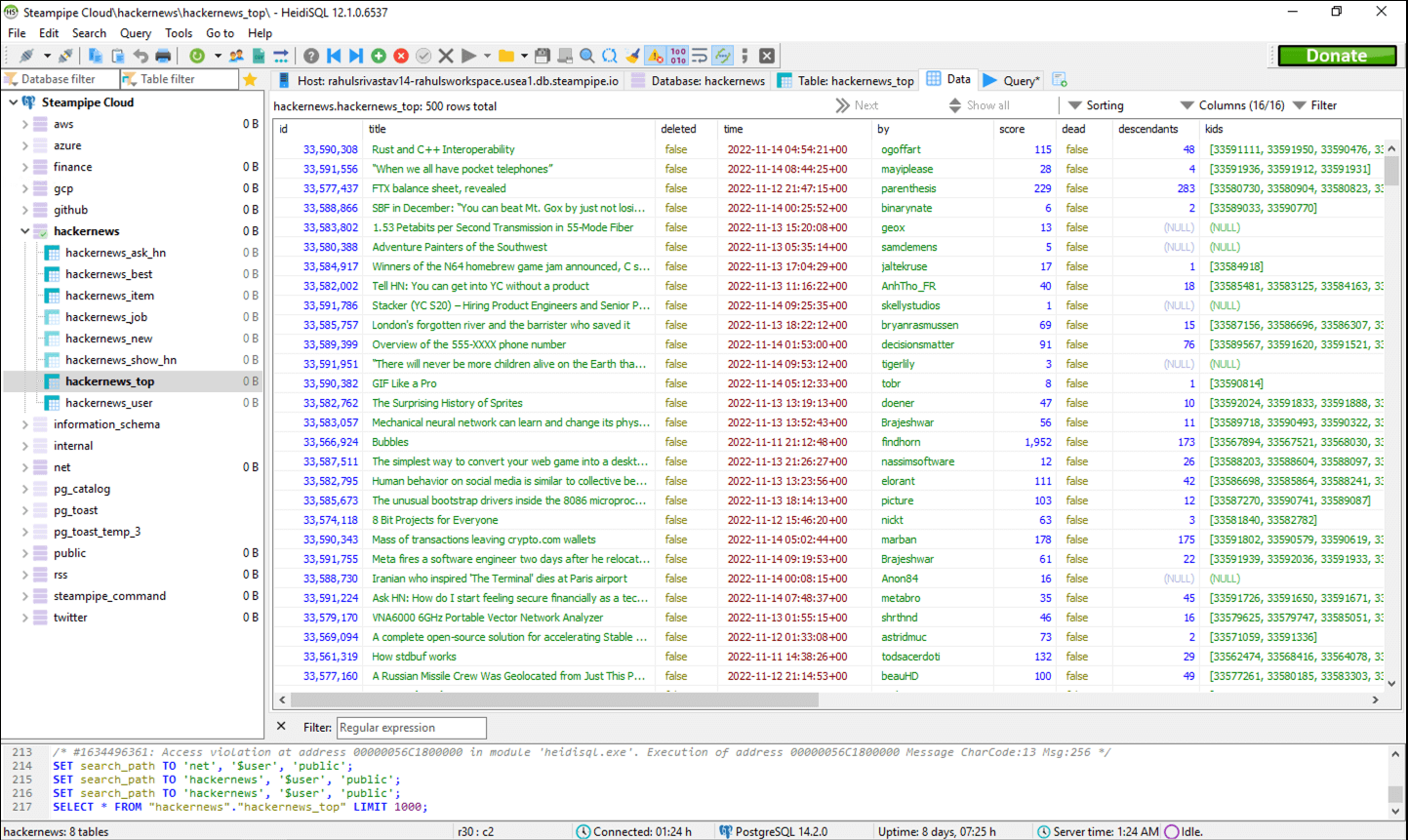Open the user manager icon
Screen dimensions: 1408x840
click(x=236, y=56)
